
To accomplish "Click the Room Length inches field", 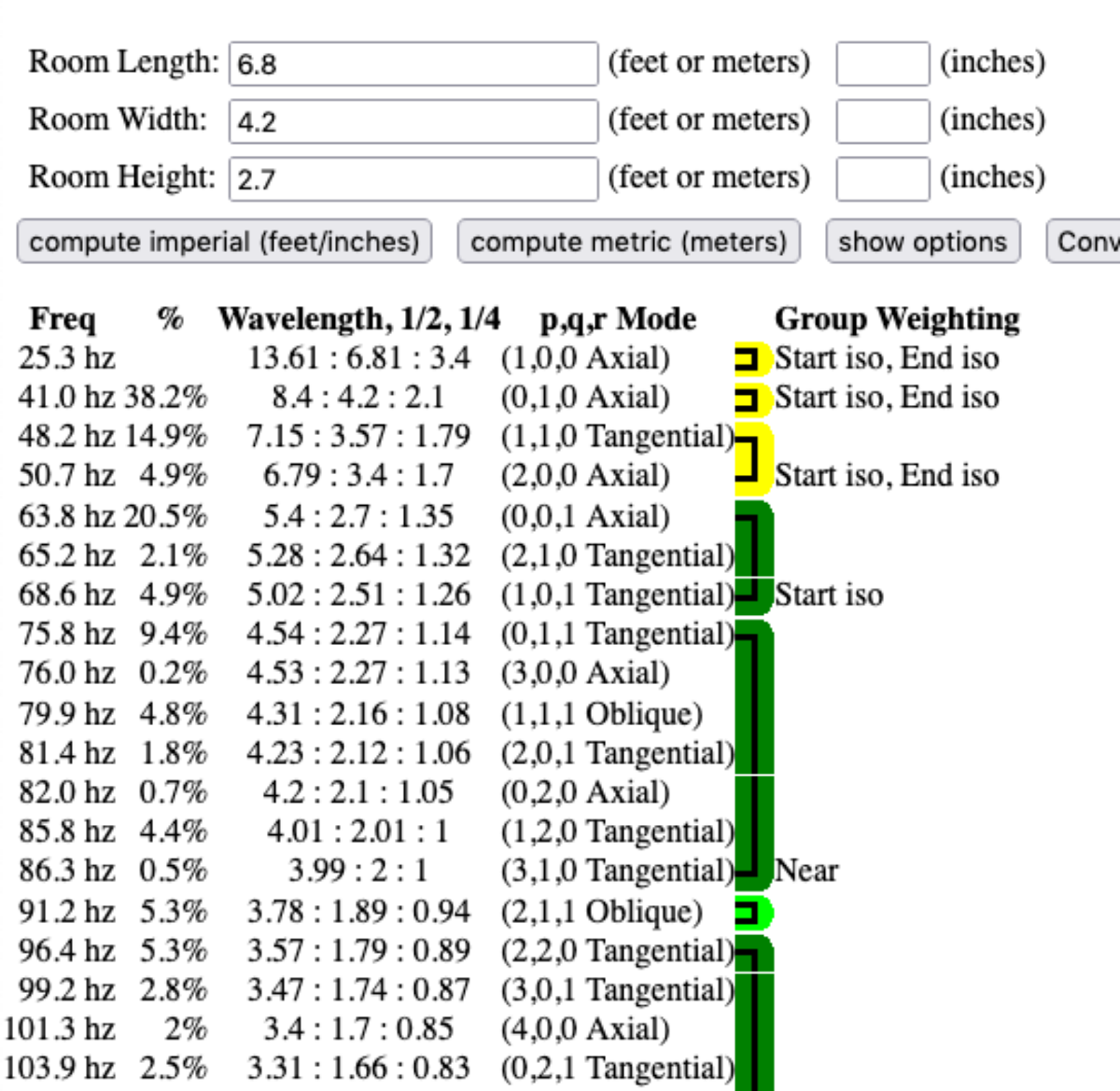I will point(882,63).
